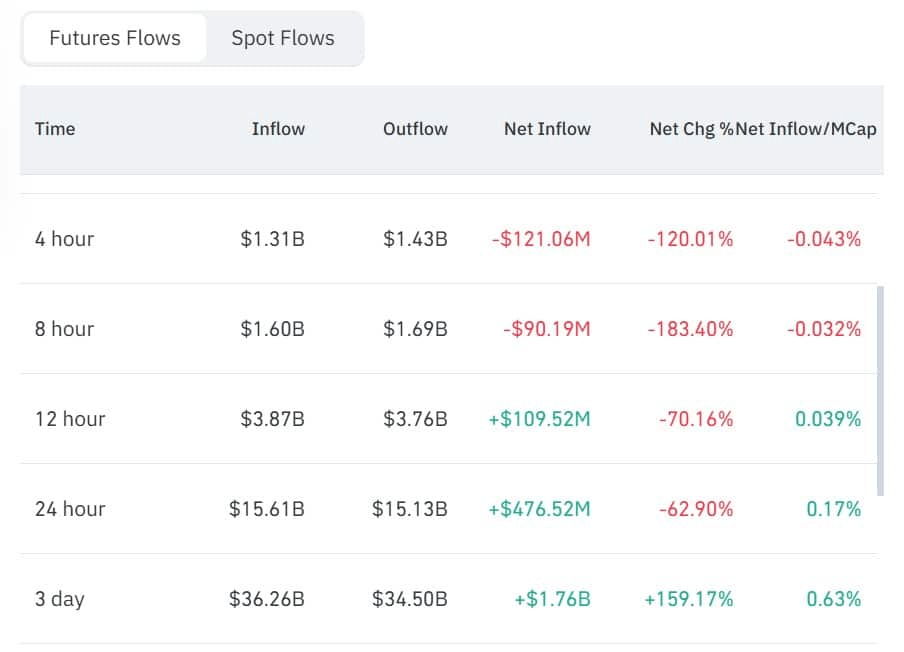Select the 24 hour row label
The height and width of the screenshot is (652, 904).
click(x=69, y=509)
